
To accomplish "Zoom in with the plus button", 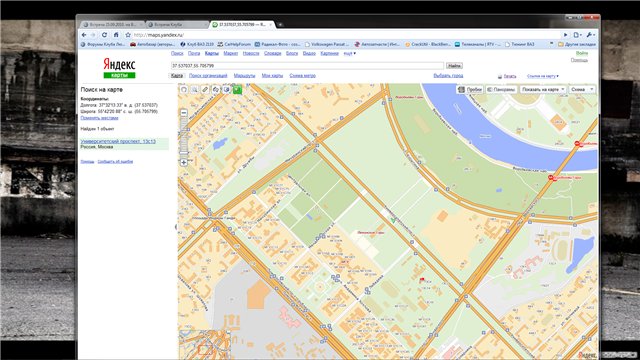I will (184, 162).
